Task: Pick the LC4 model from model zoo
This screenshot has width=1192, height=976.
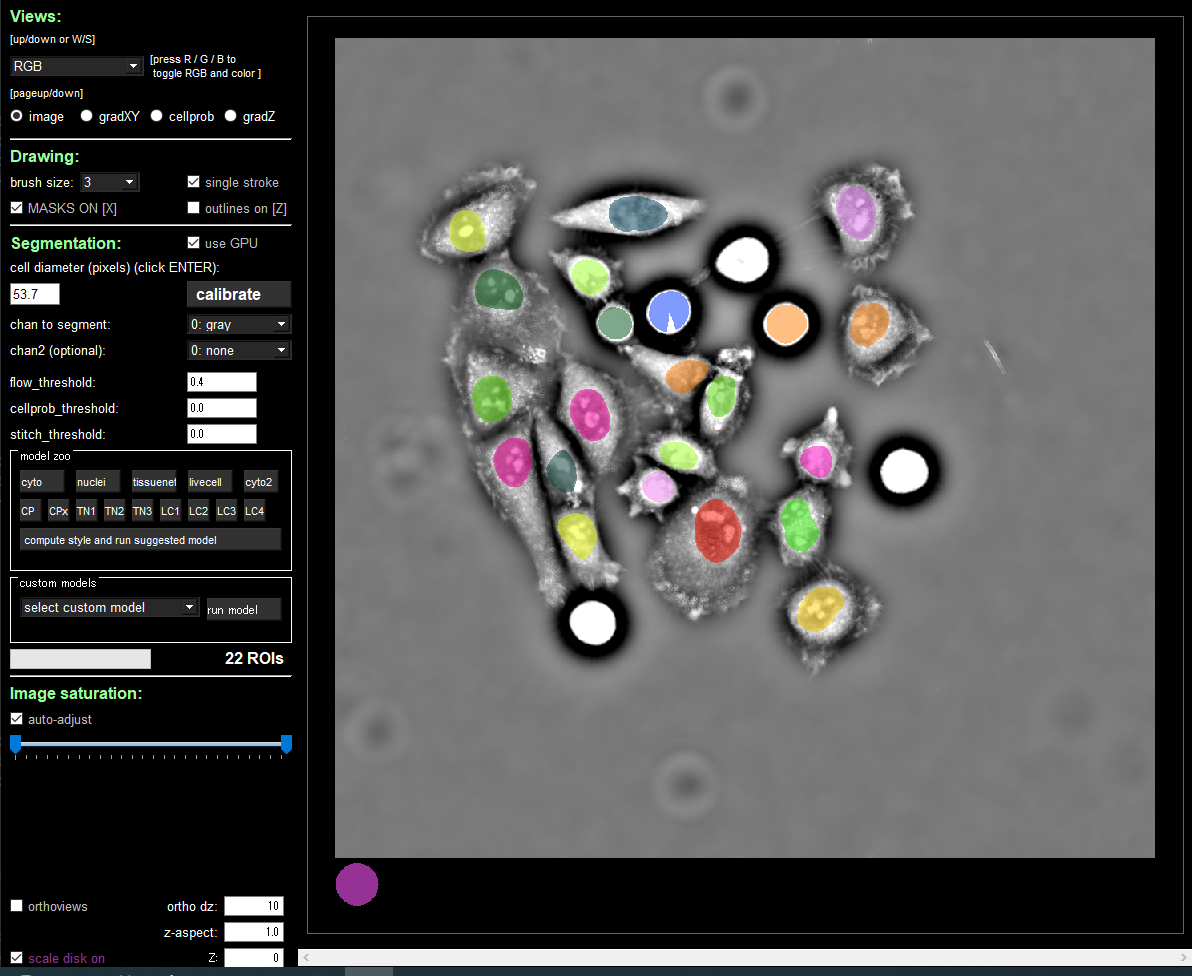Action: (254, 510)
